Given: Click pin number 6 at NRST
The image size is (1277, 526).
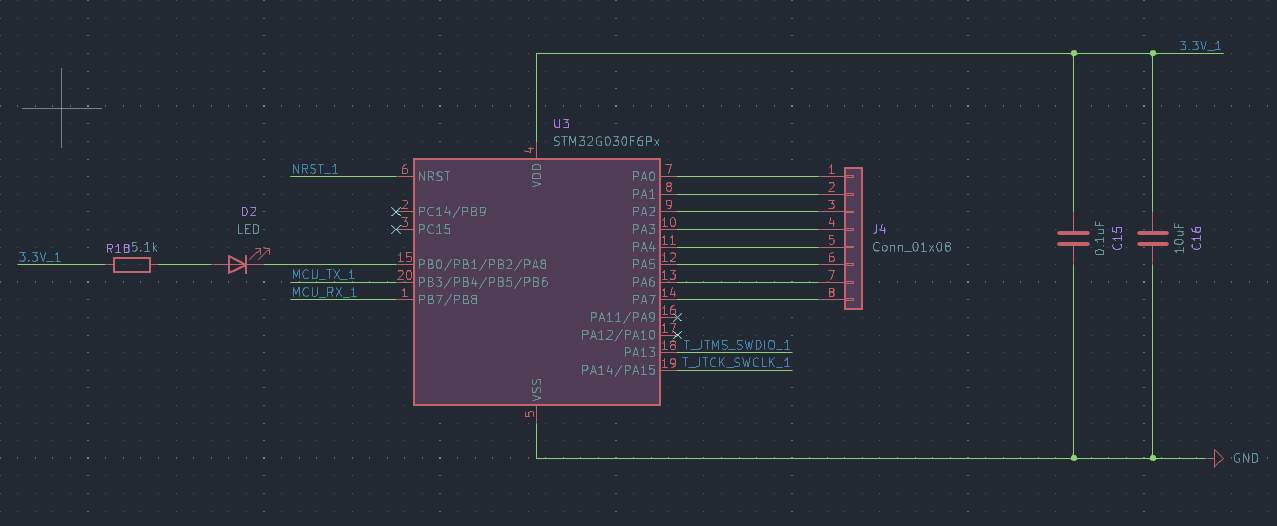Looking at the screenshot, I should point(405,169).
